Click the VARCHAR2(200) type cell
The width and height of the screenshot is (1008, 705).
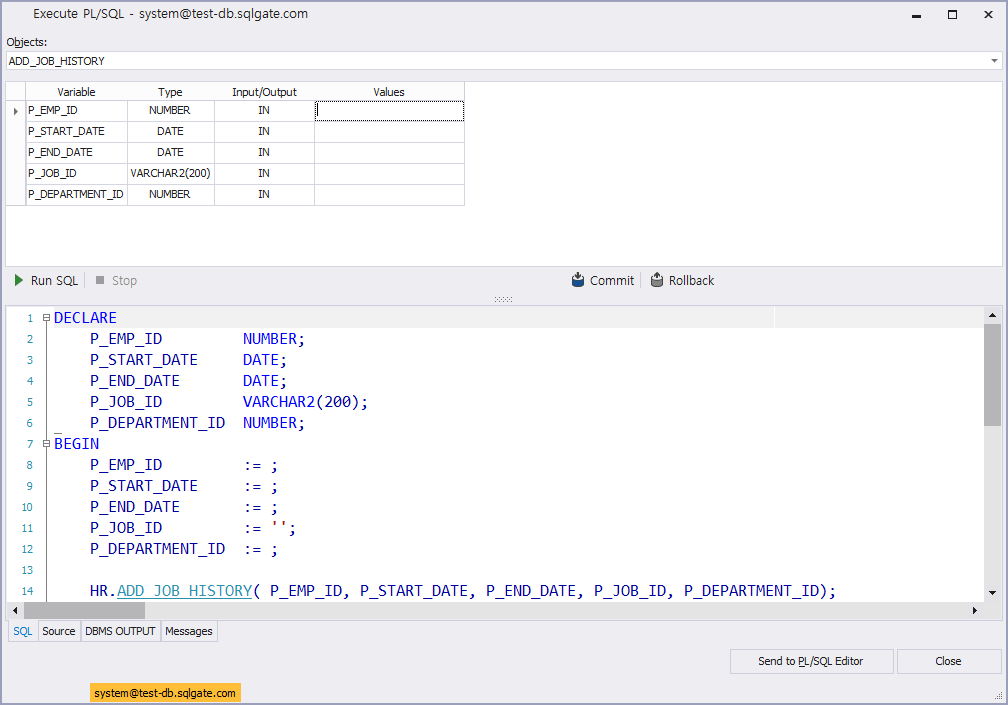point(170,174)
